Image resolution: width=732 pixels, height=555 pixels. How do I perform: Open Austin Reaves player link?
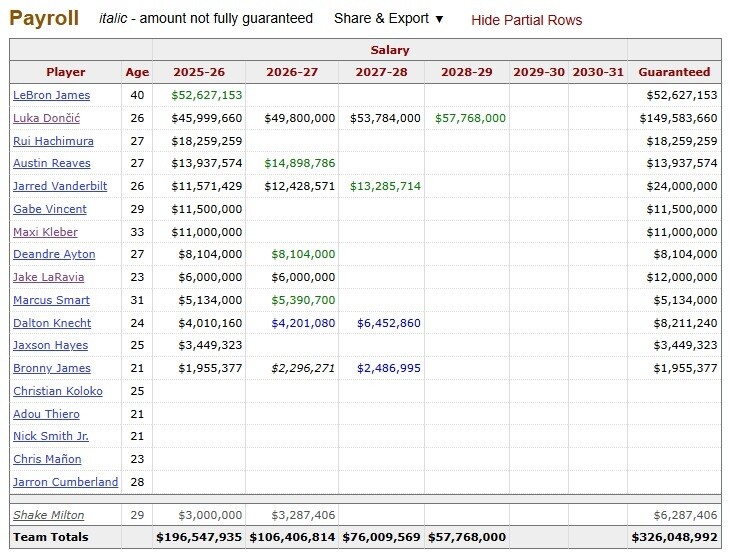(x=52, y=163)
